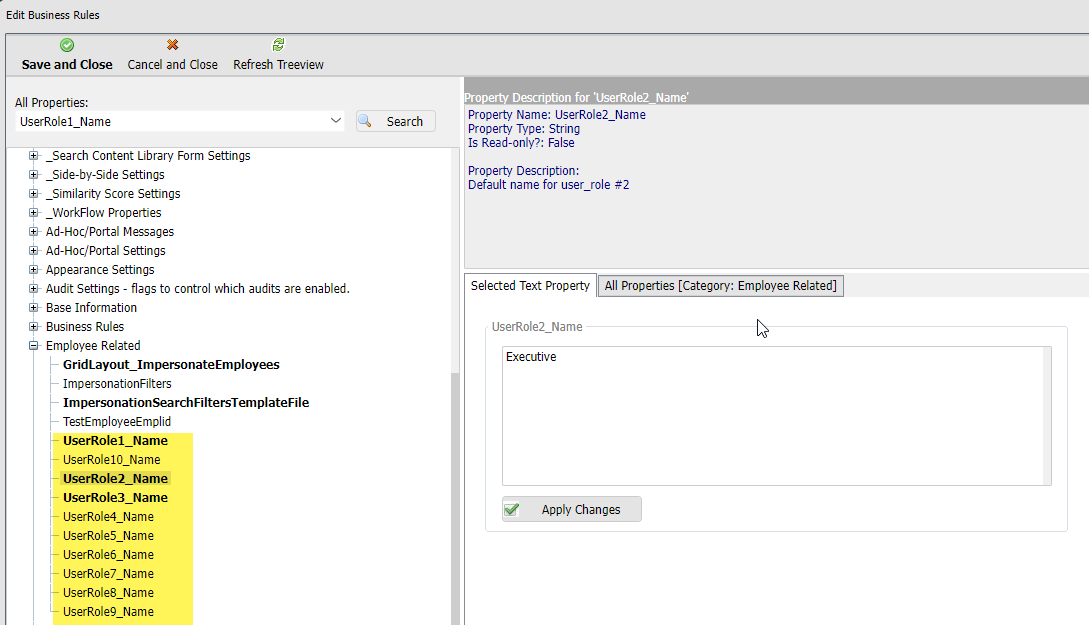Expand the Base Information node
The width and height of the screenshot is (1089, 625).
34,308
